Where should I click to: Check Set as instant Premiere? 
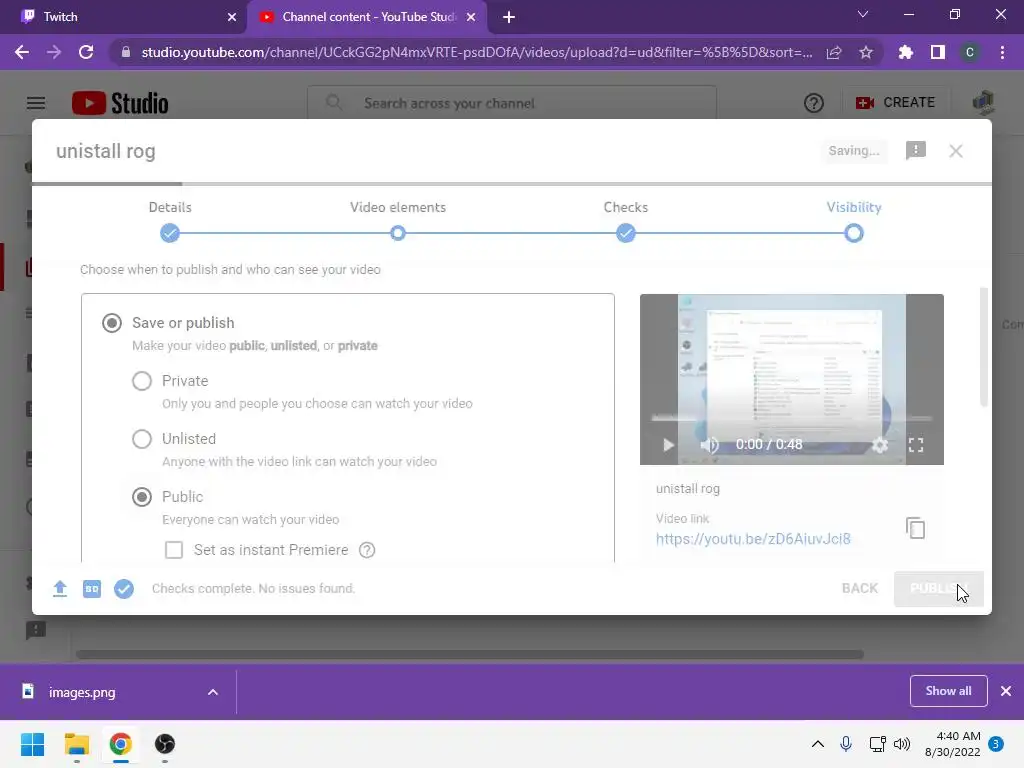(174, 550)
